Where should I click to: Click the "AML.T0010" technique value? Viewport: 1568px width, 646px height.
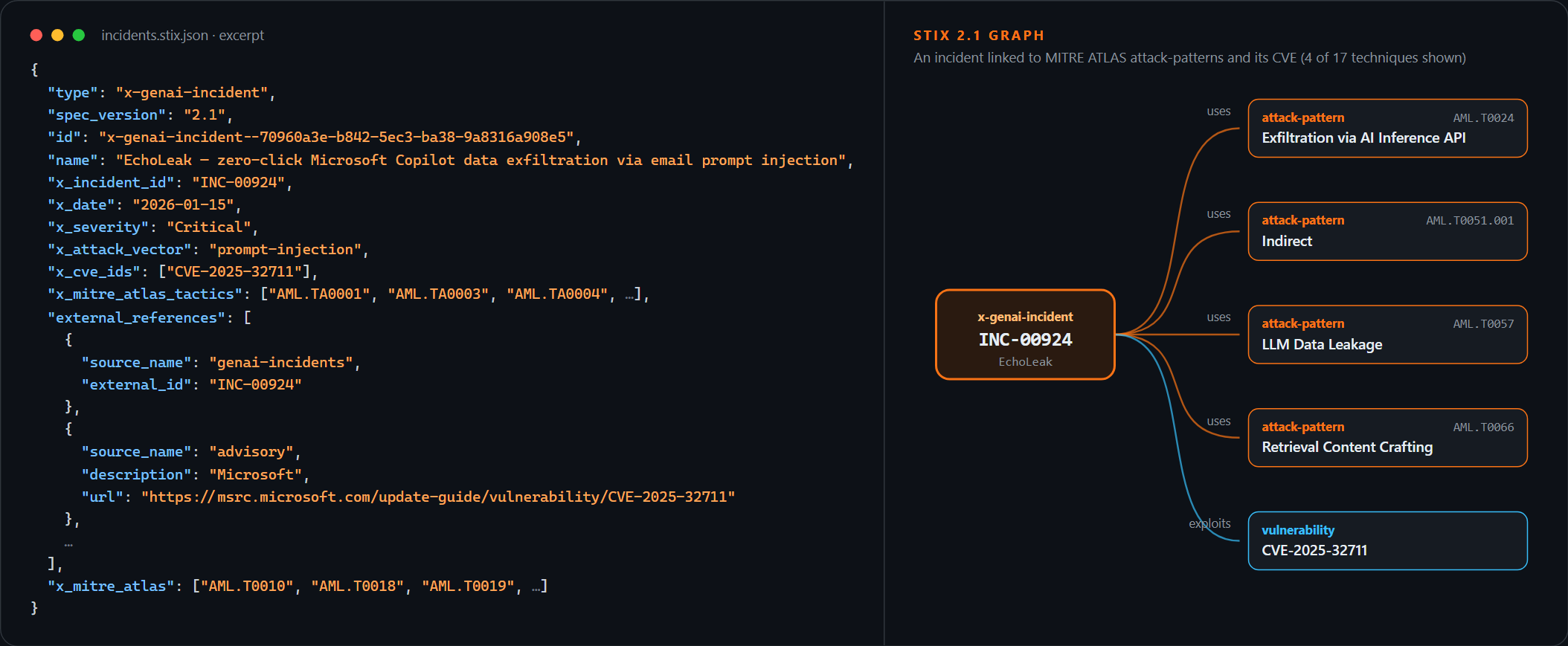point(247,586)
